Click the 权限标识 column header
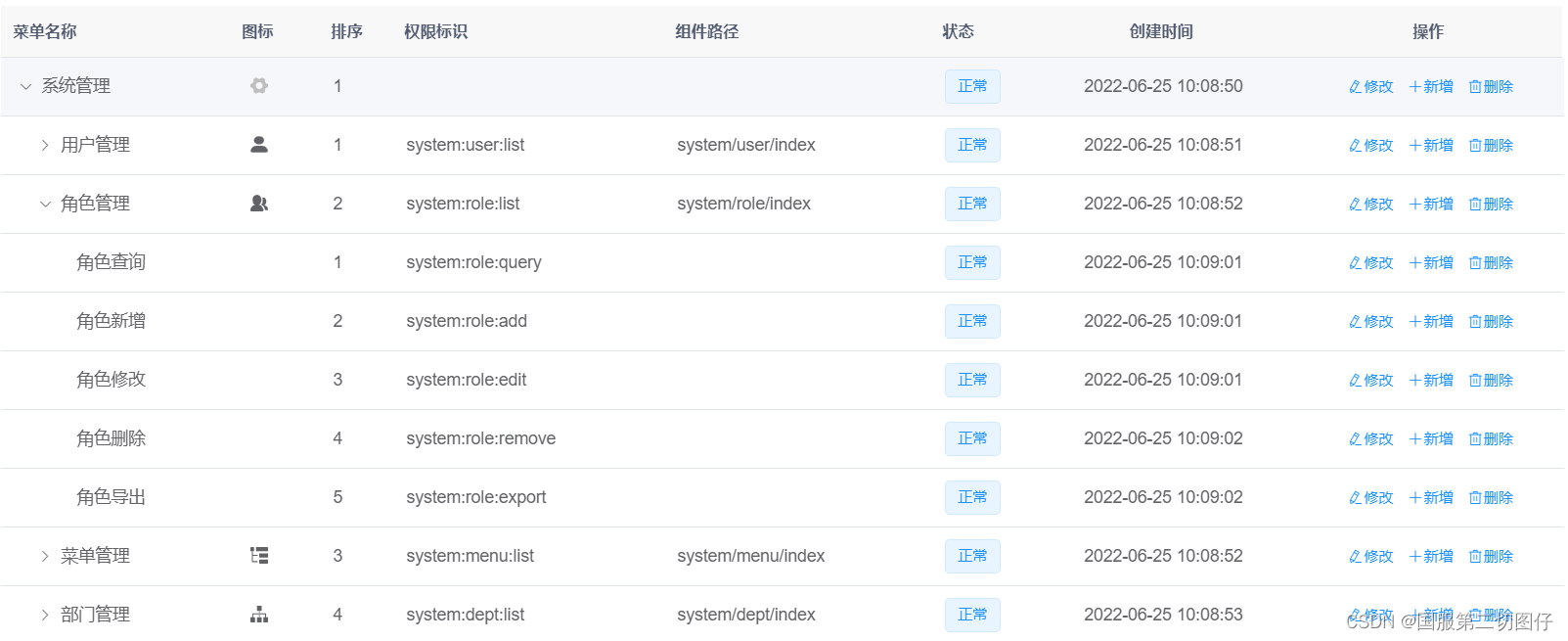The height and width of the screenshot is (641, 1568). coord(436,31)
